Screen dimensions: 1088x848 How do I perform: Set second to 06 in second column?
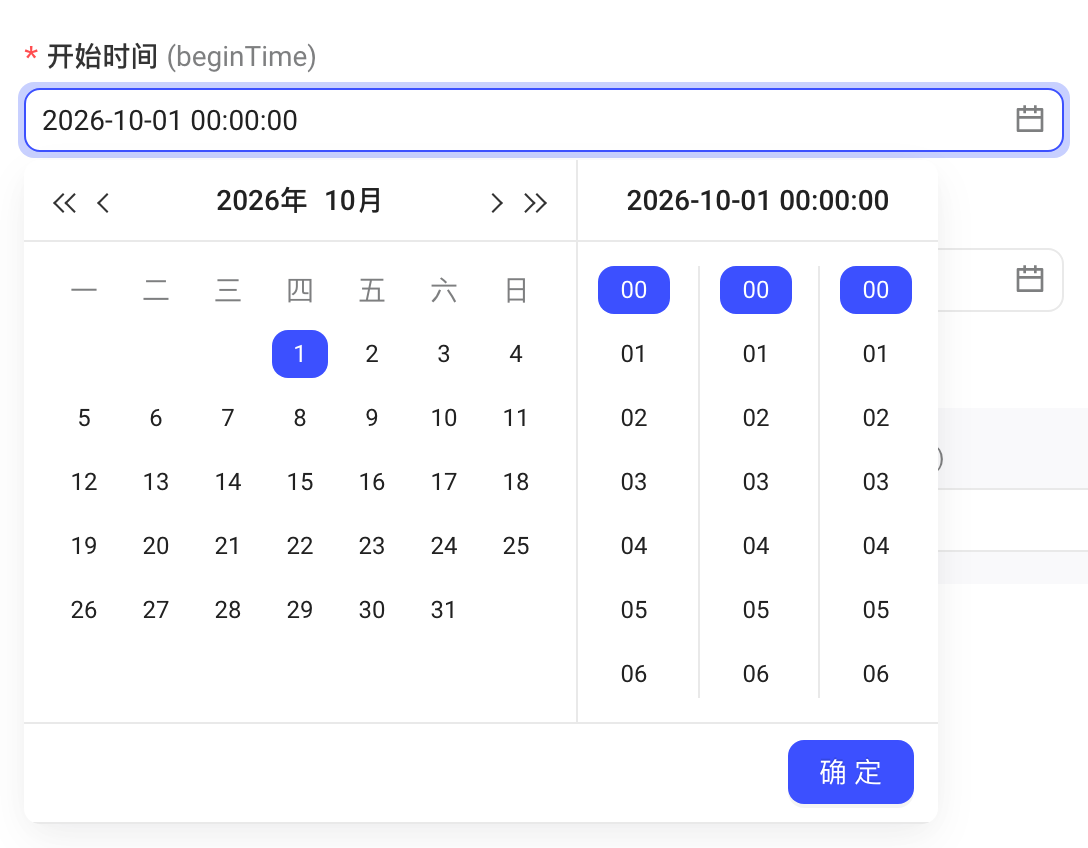876,673
